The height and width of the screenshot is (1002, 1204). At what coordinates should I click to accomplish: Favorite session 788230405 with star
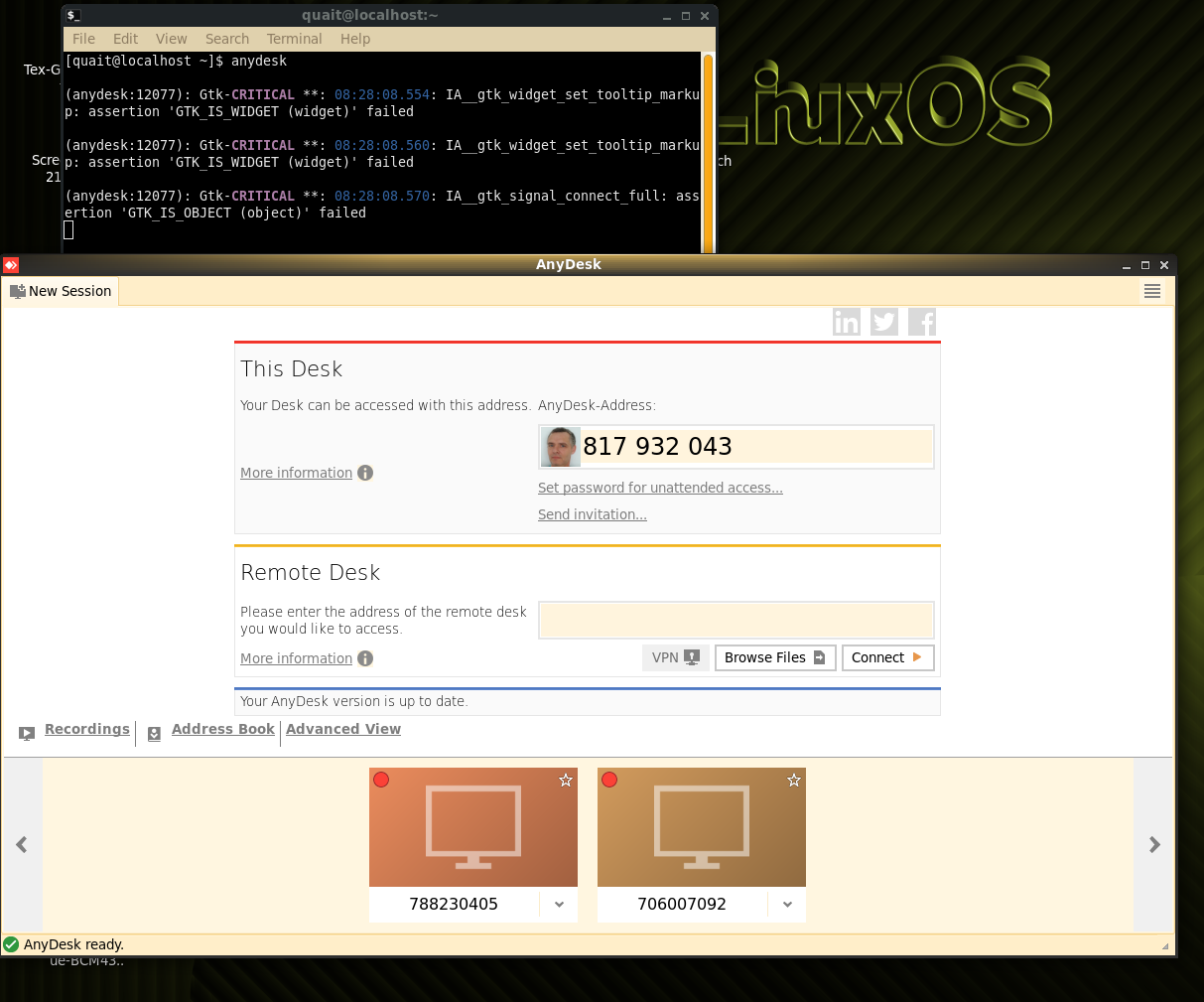point(566,781)
